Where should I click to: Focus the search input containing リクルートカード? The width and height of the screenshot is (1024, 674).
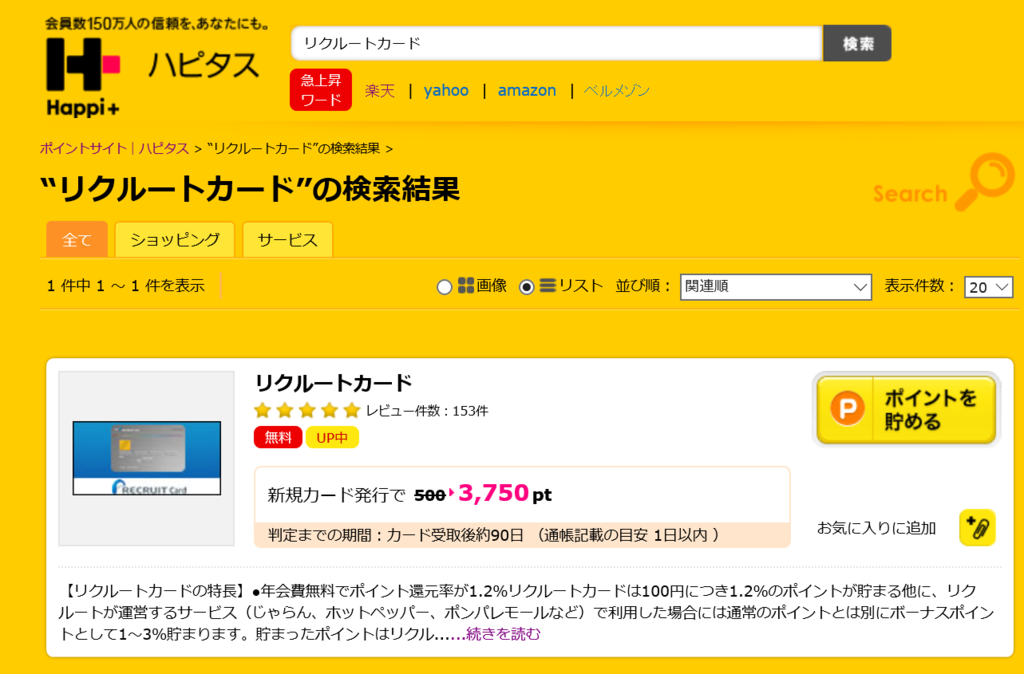(x=556, y=43)
